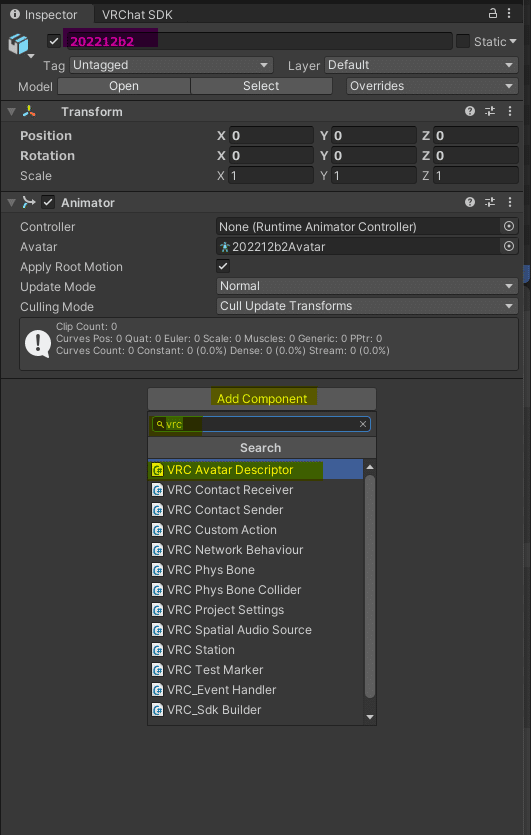531x835 pixels.
Task: Toggle Apply Root Motion checkbox
Action: 223,266
